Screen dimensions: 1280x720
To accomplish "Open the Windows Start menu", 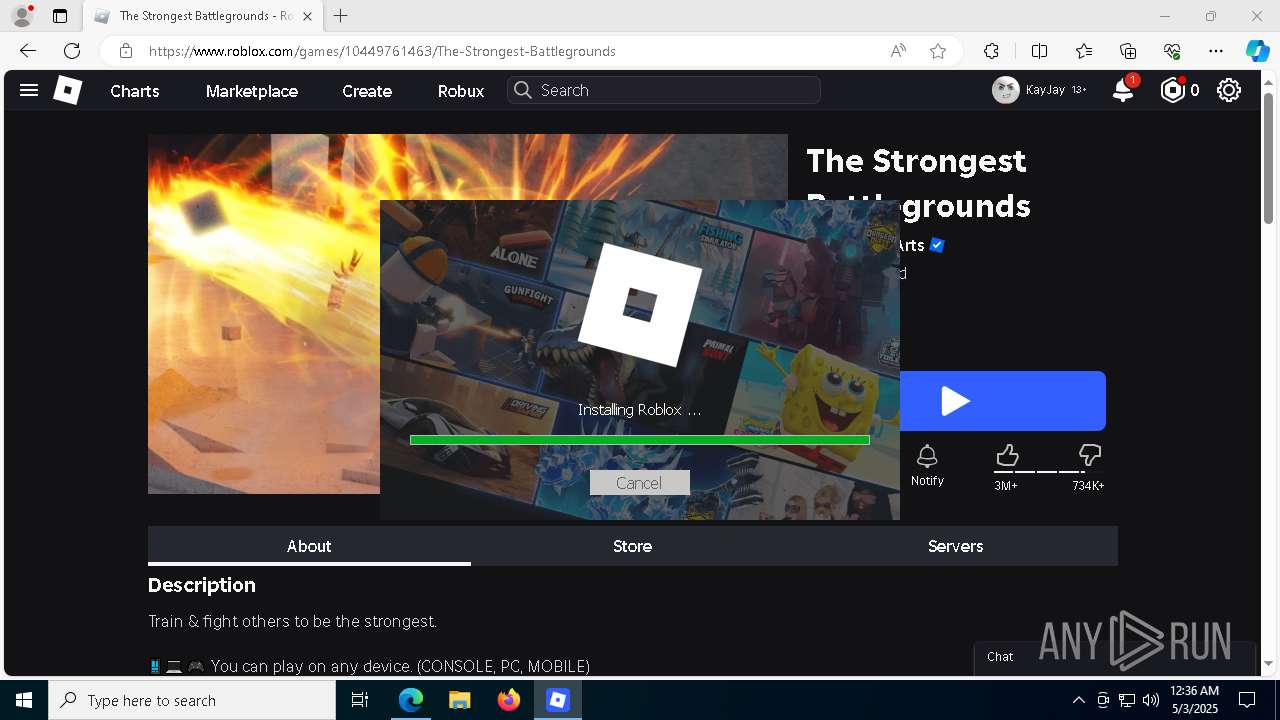I will [24, 700].
